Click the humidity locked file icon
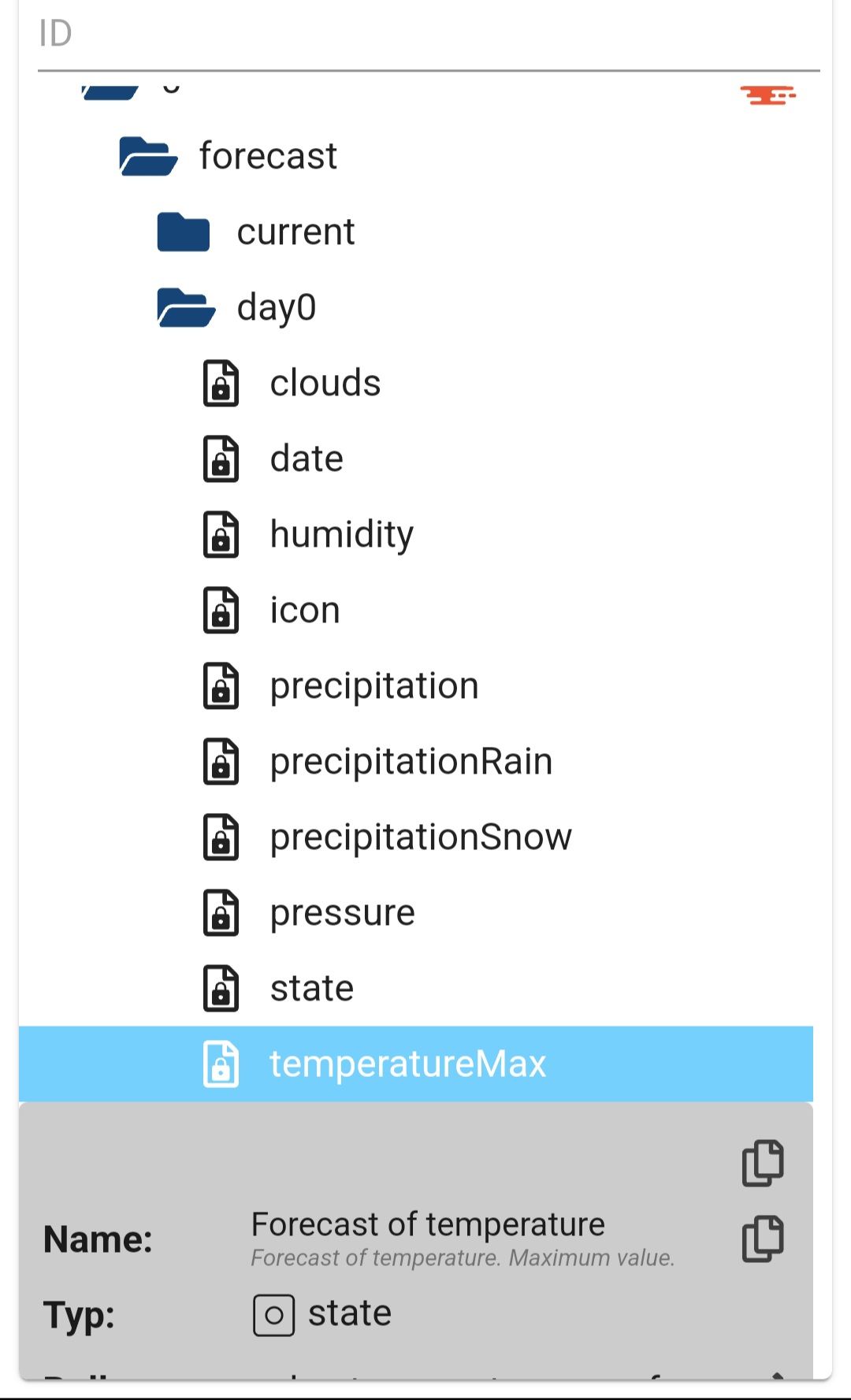The image size is (851, 1400). pyautogui.click(x=221, y=535)
